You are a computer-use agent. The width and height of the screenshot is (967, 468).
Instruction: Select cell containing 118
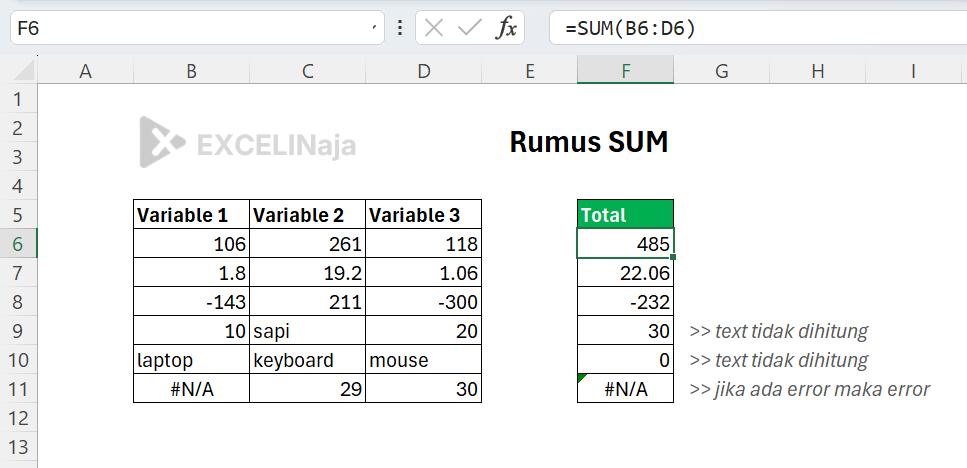424,244
